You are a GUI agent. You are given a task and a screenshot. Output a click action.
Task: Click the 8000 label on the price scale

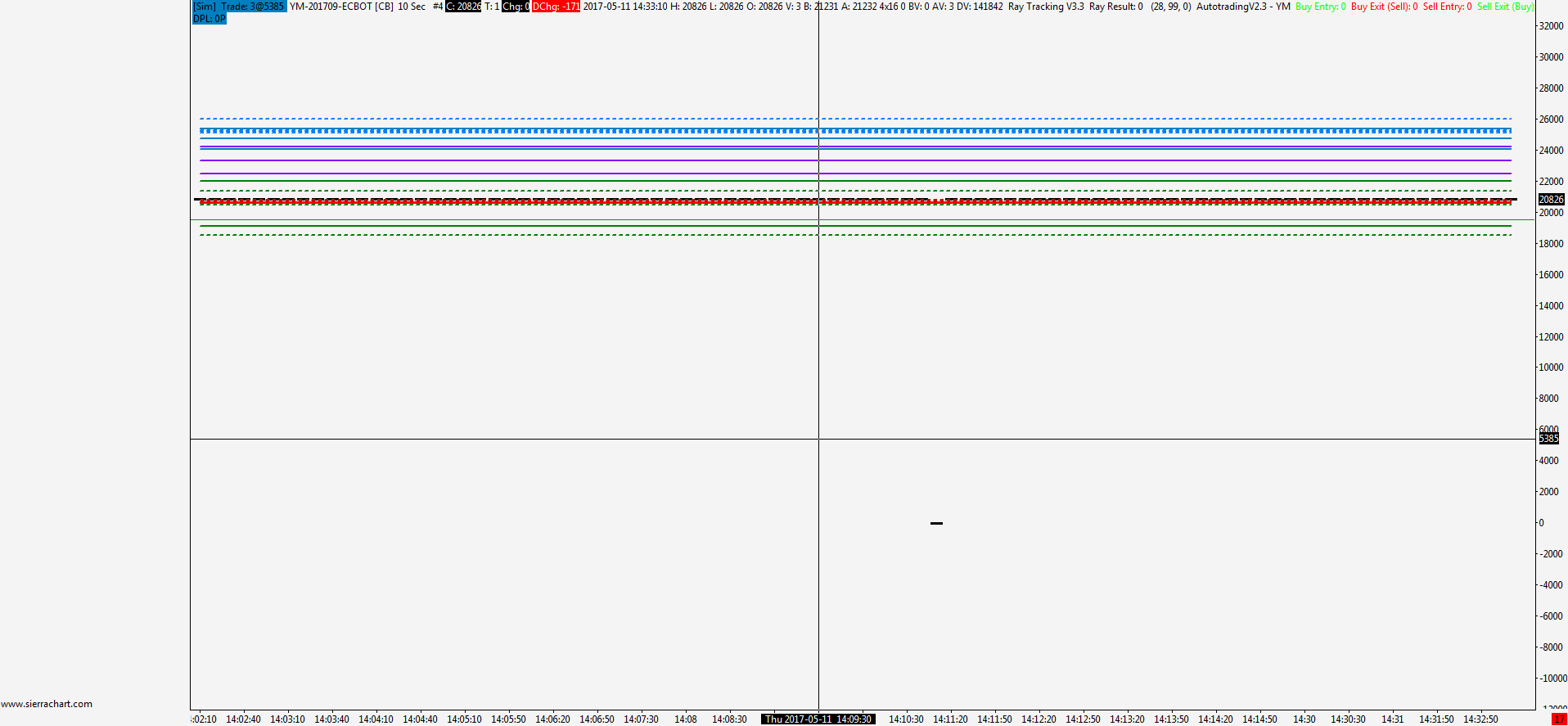click(1548, 399)
